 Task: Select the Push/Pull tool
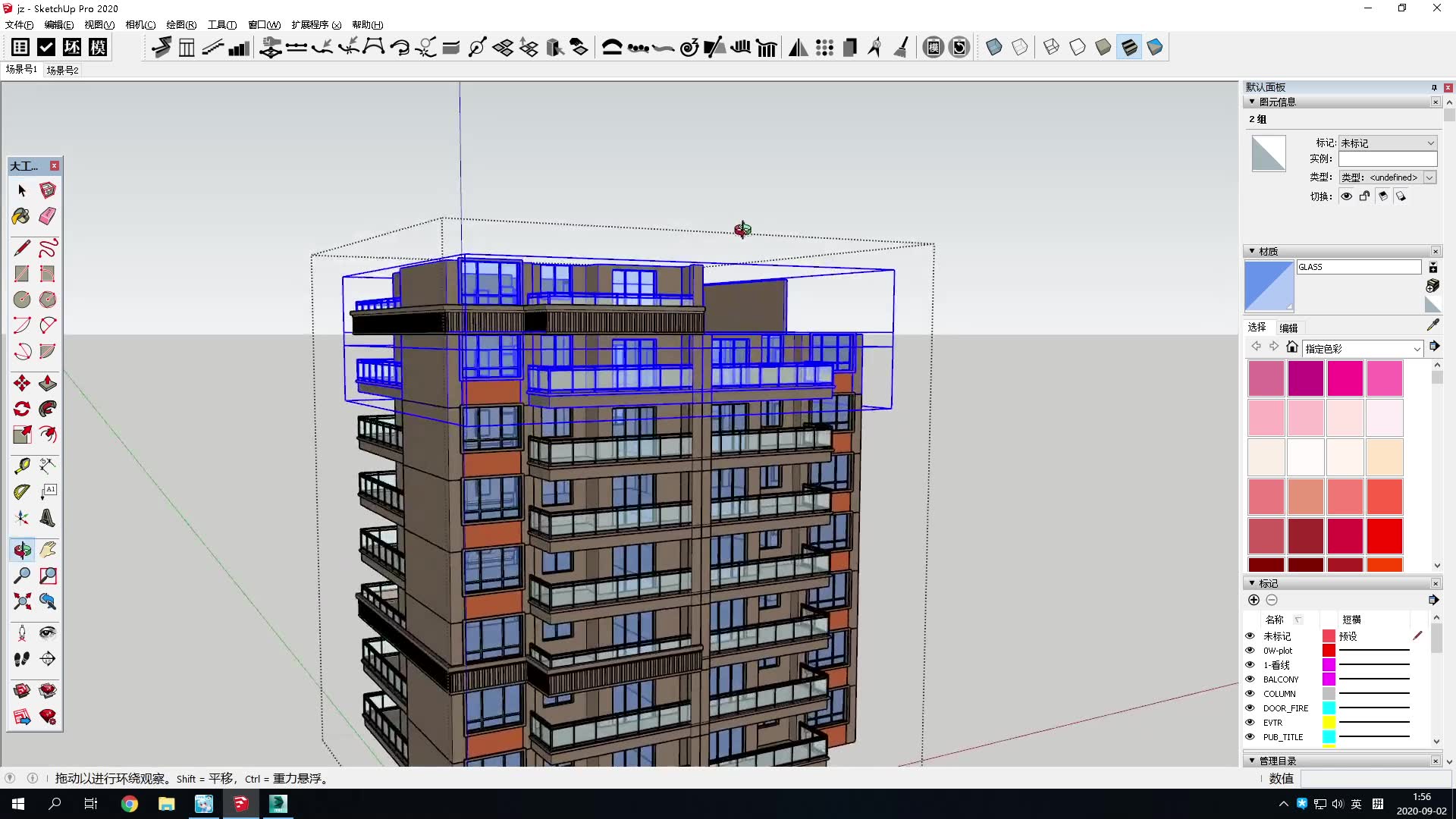pyautogui.click(x=47, y=384)
